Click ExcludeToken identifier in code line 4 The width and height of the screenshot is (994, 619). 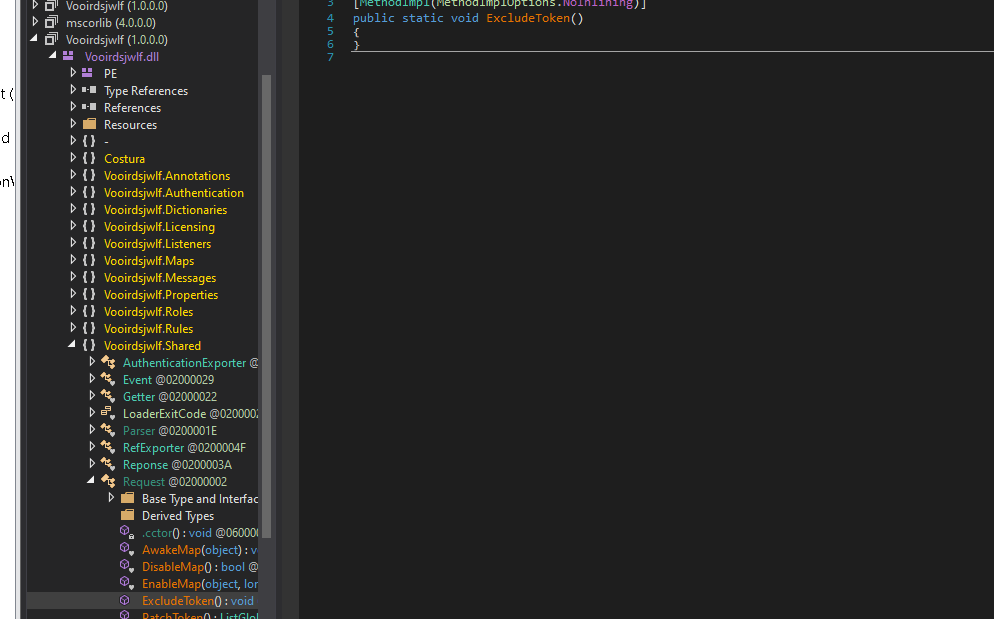528,18
